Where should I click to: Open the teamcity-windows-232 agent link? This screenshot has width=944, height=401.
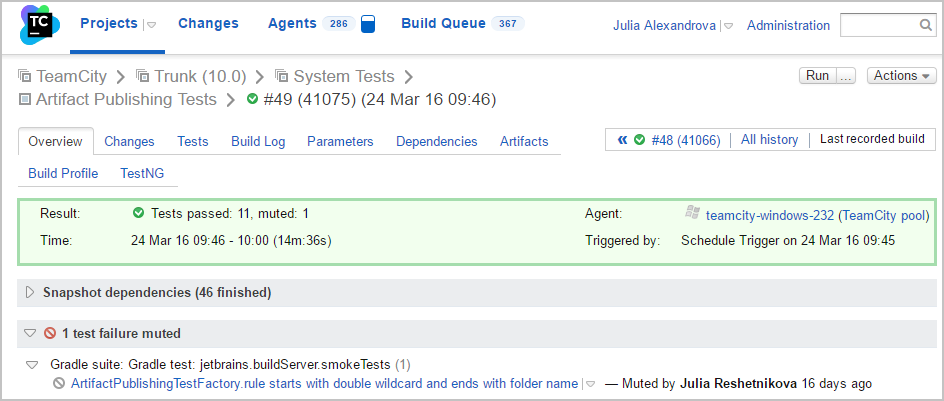pos(770,215)
